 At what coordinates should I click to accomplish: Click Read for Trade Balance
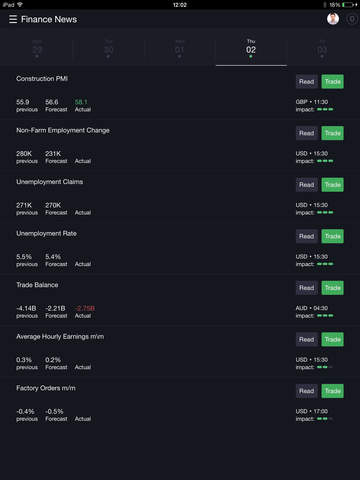click(x=307, y=288)
